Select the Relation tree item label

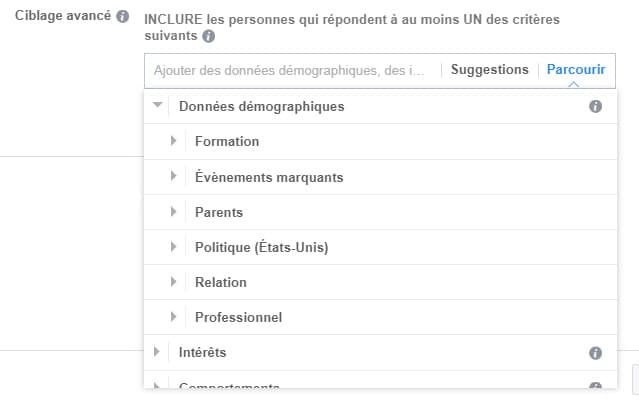221,282
